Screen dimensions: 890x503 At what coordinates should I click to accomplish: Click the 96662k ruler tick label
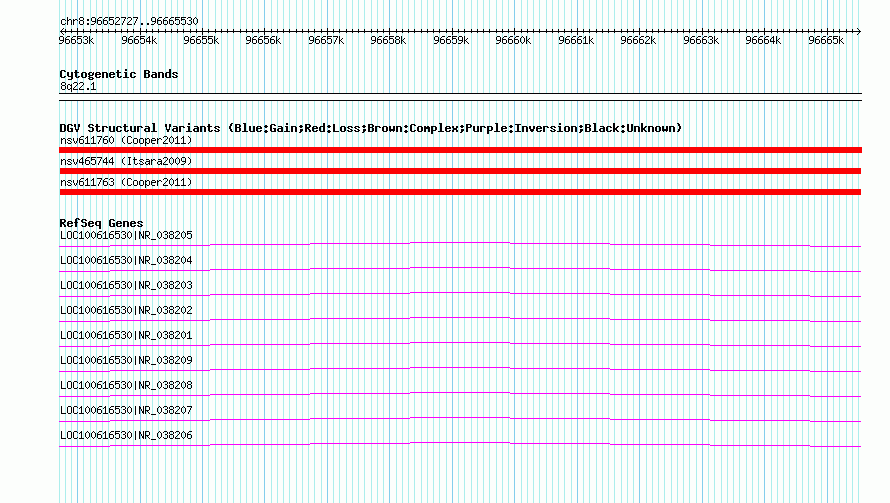point(638,40)
